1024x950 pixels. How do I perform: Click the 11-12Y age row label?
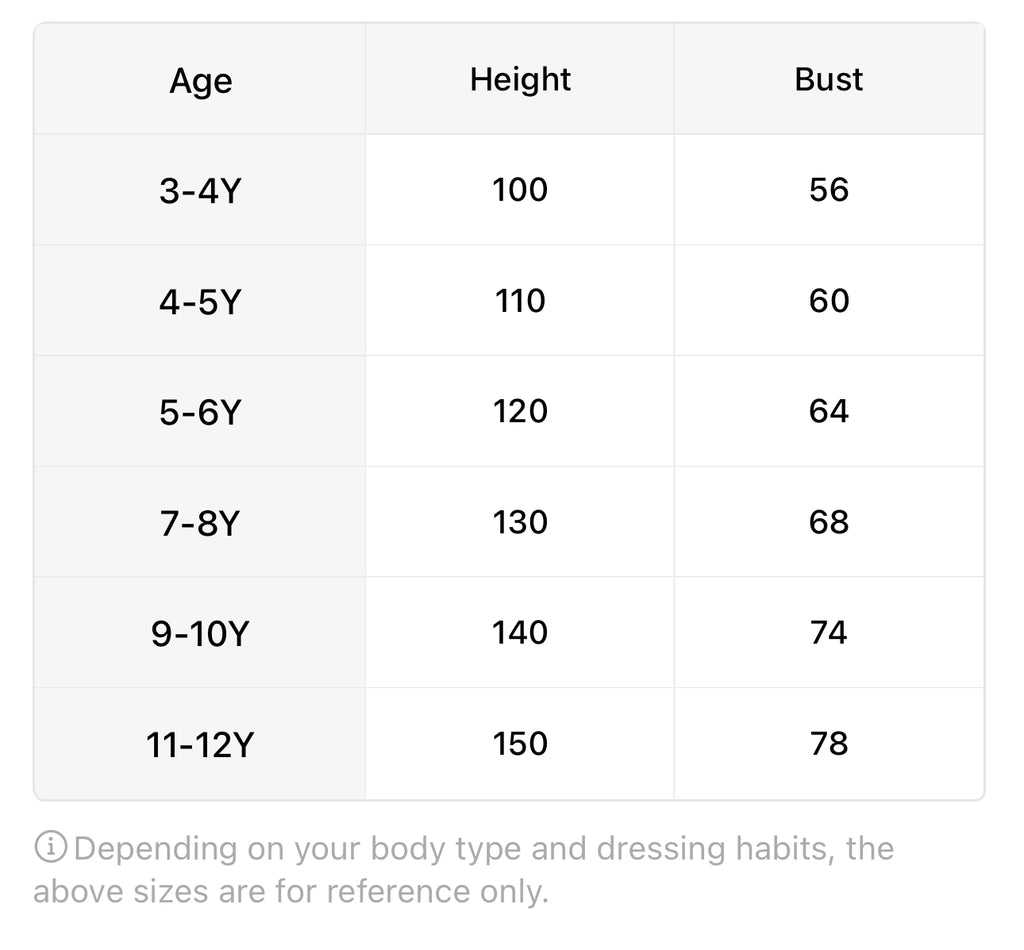pyautogui.click(x=200, y=744)
